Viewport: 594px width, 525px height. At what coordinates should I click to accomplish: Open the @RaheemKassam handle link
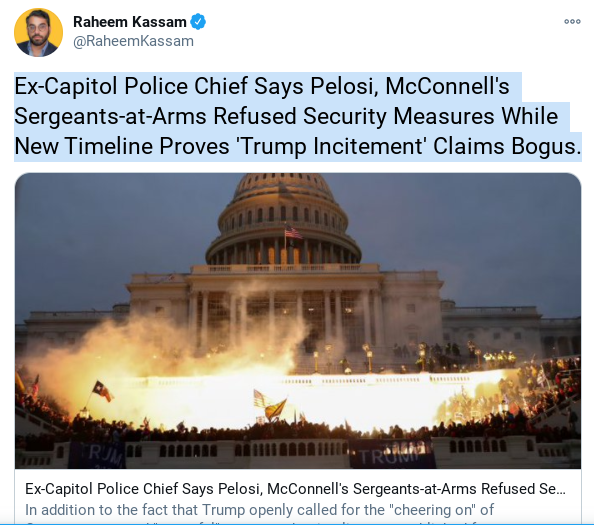tap(133, 41)
